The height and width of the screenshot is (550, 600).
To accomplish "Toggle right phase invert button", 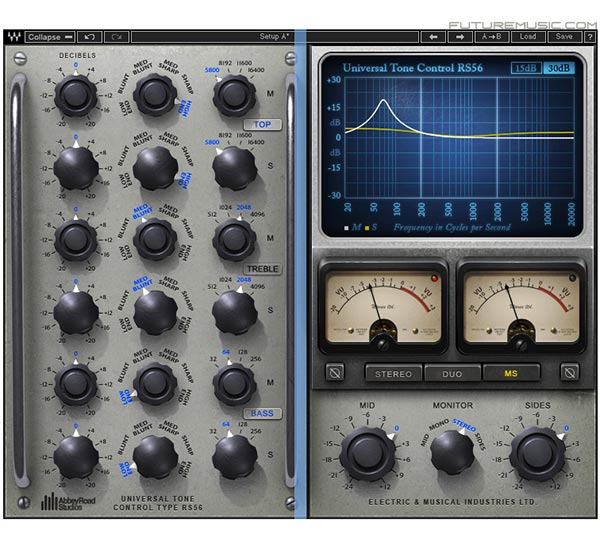I will coord(570,372).
